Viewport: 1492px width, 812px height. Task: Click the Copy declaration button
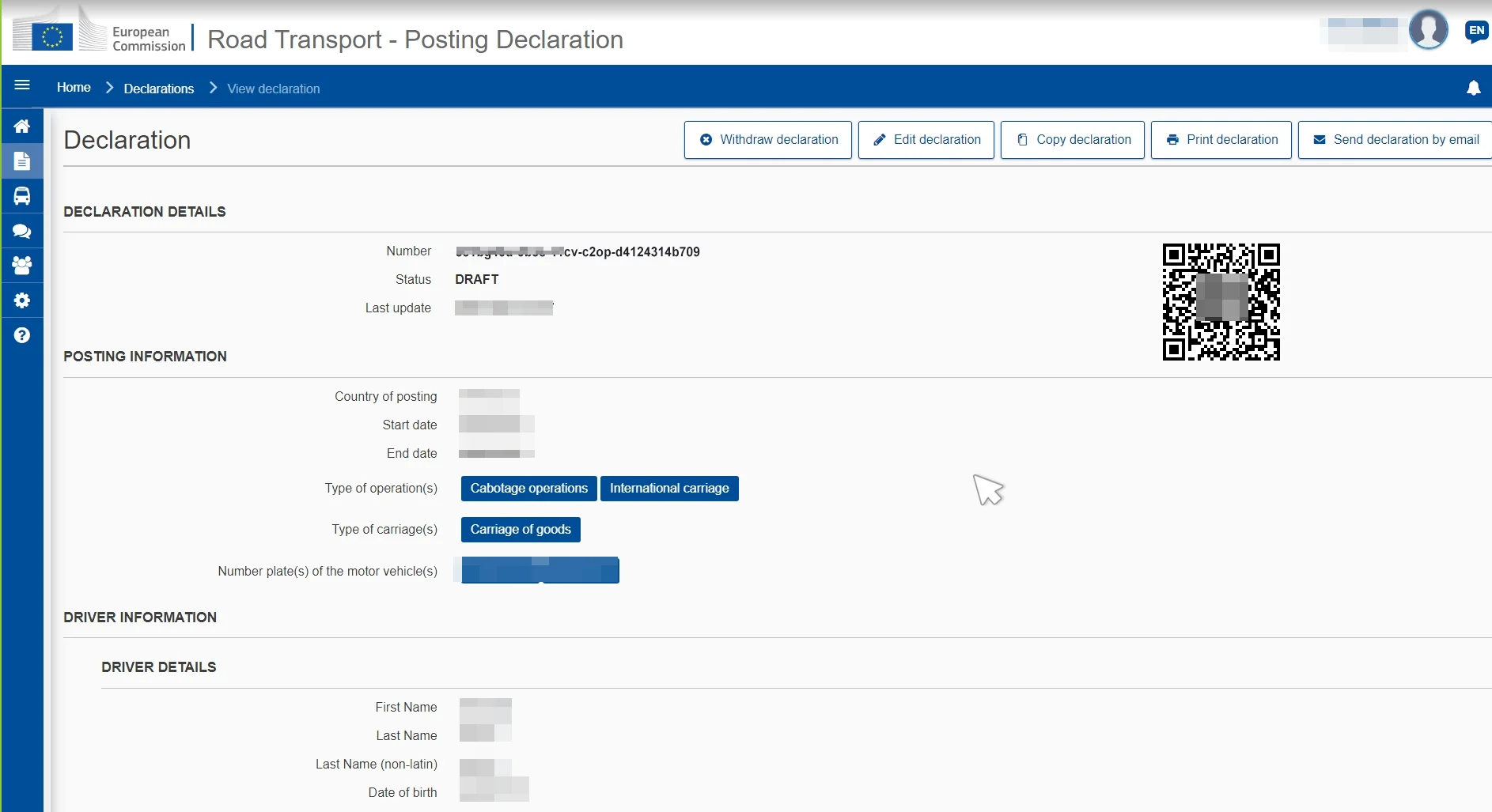coord(1073,140)
